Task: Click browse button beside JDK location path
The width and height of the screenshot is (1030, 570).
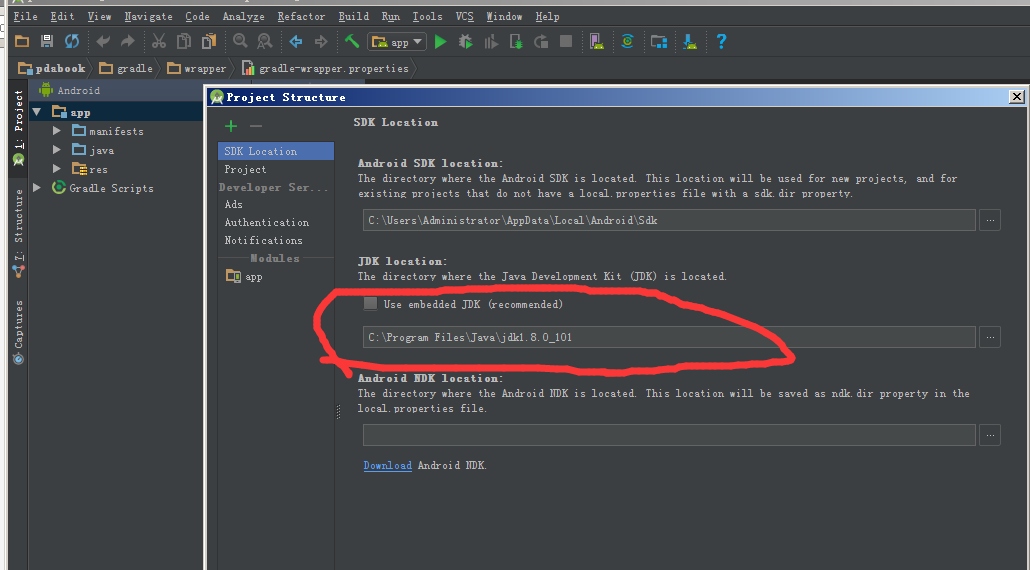Action: (990, 337)
